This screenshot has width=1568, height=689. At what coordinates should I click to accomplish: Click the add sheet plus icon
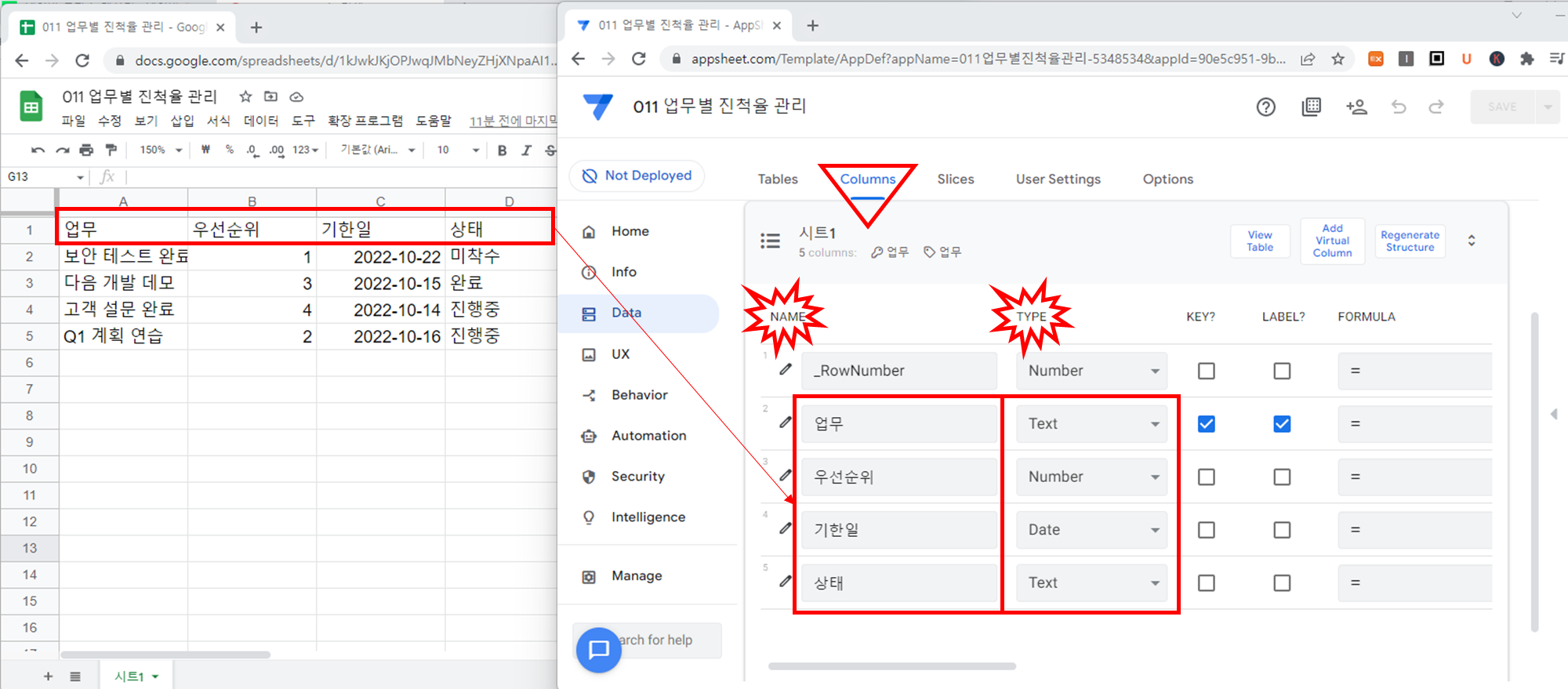point(48,676)
